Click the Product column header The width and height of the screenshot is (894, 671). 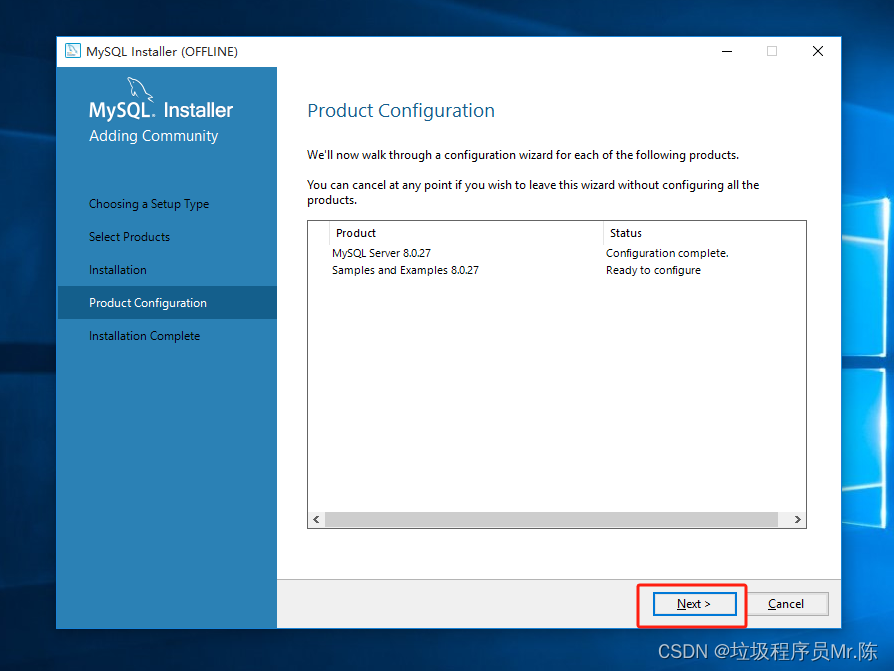coord(466,233)
